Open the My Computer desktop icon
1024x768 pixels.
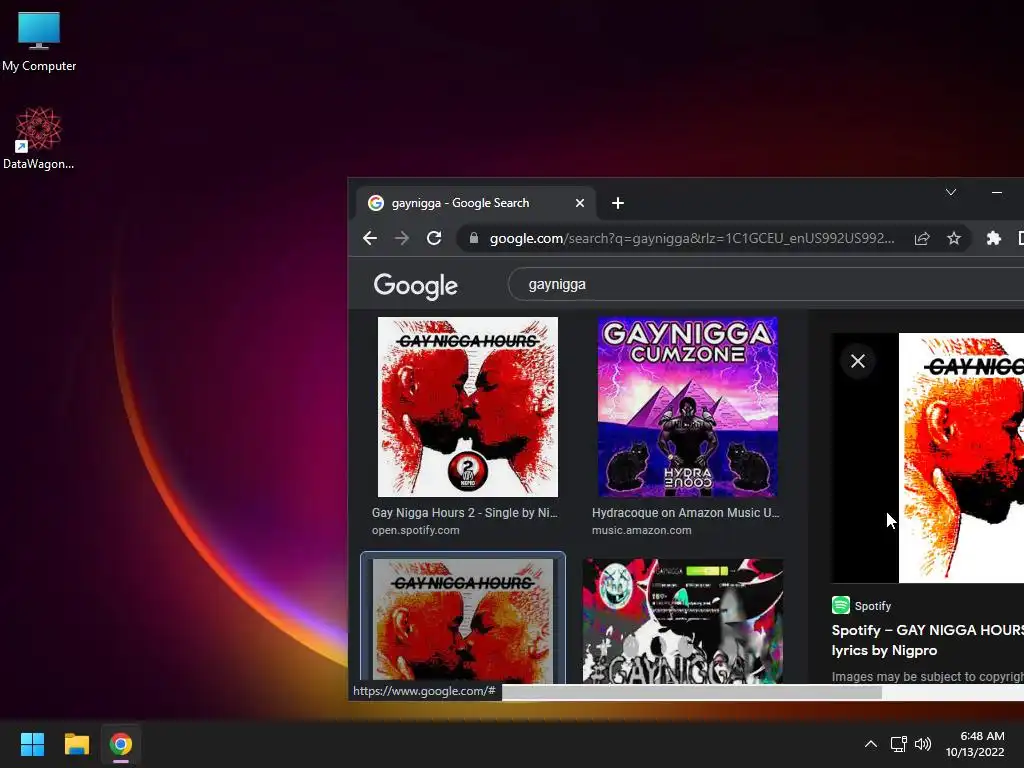tap(39, 40)
